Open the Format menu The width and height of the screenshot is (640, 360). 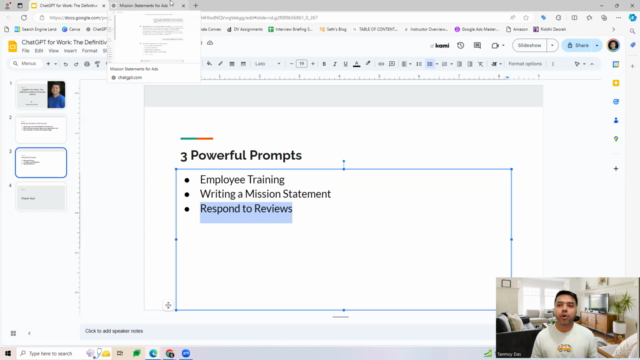click(89, 51)
